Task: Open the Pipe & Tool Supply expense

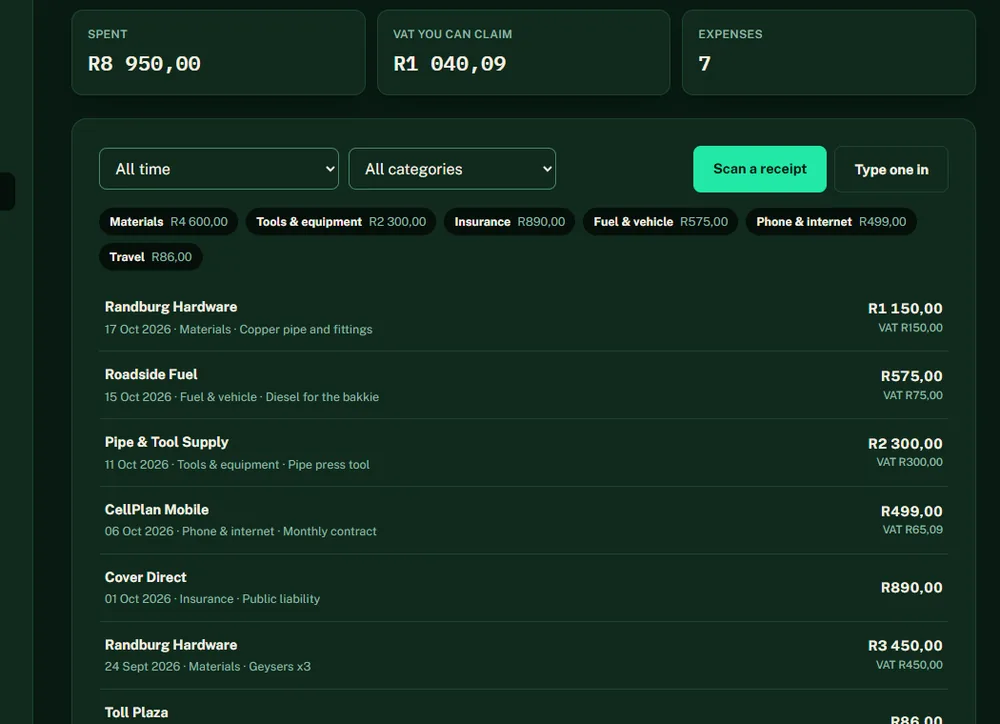Action: pyautogui.click(x=524, y=453)
